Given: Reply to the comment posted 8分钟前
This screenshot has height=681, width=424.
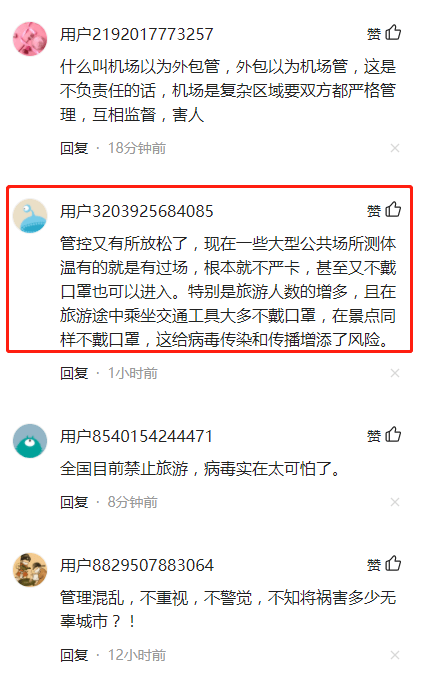Looking at the screenshot, I should coord(74,502).
